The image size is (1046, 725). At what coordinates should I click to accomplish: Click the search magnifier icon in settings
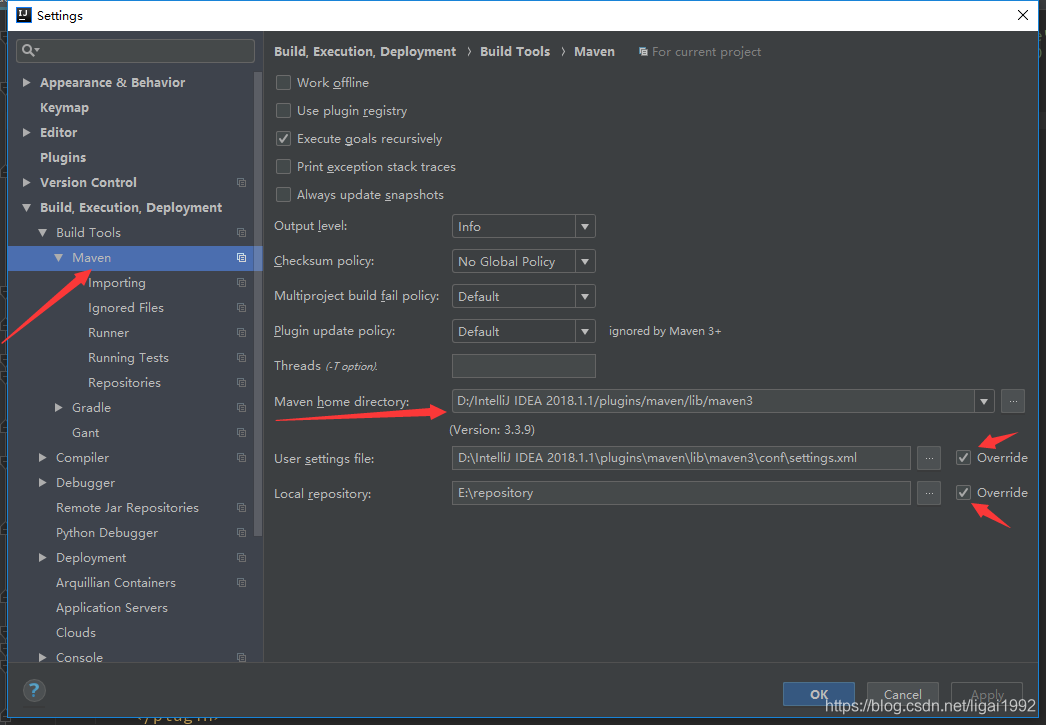(30, 51)
